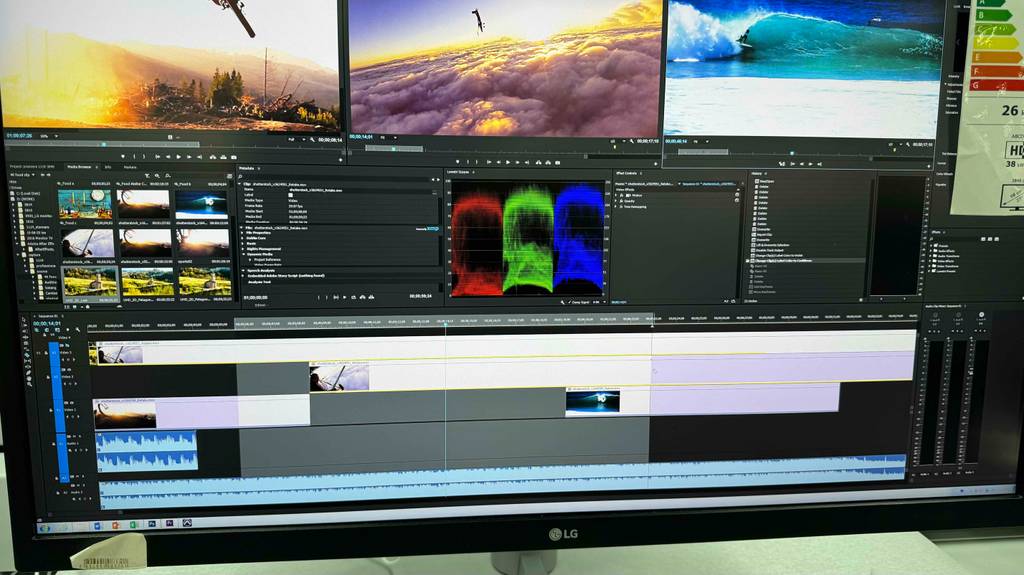Expand the Speech Analysis section in Metadata
This screenshot has width=1024, height=575.
pyautogui.click(x=243, y=270)
